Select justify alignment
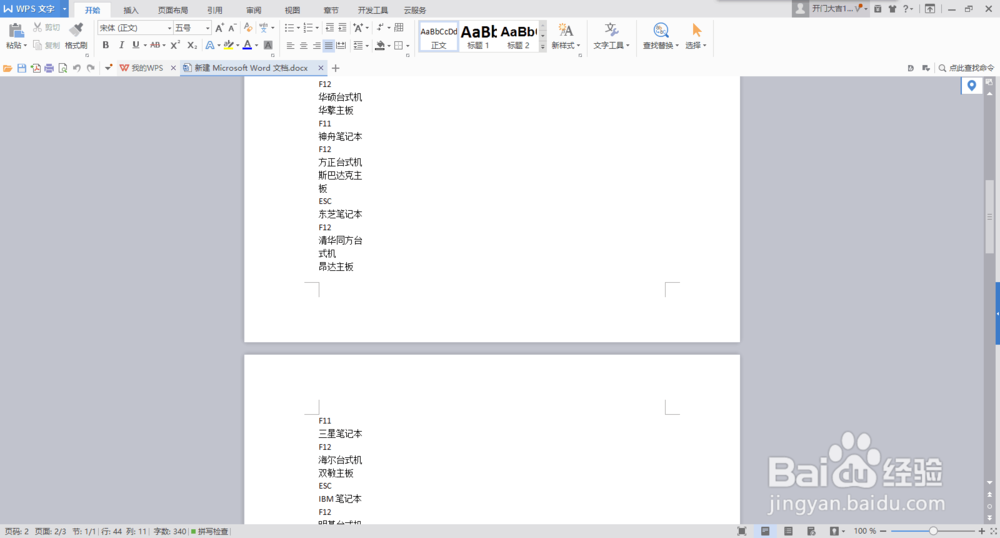The width and height of the screenshot is (1000, 538). 328,45
